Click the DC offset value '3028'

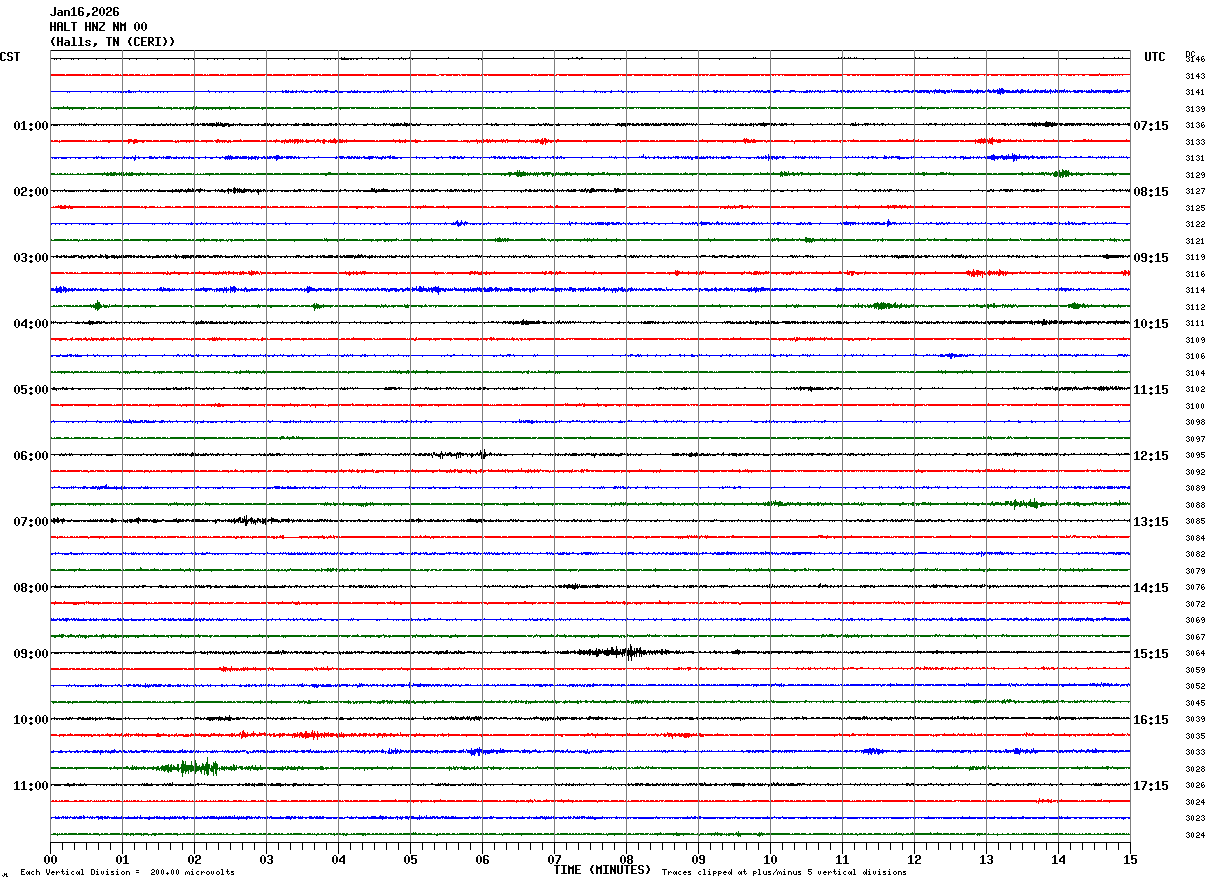(x=1195, y=769)
